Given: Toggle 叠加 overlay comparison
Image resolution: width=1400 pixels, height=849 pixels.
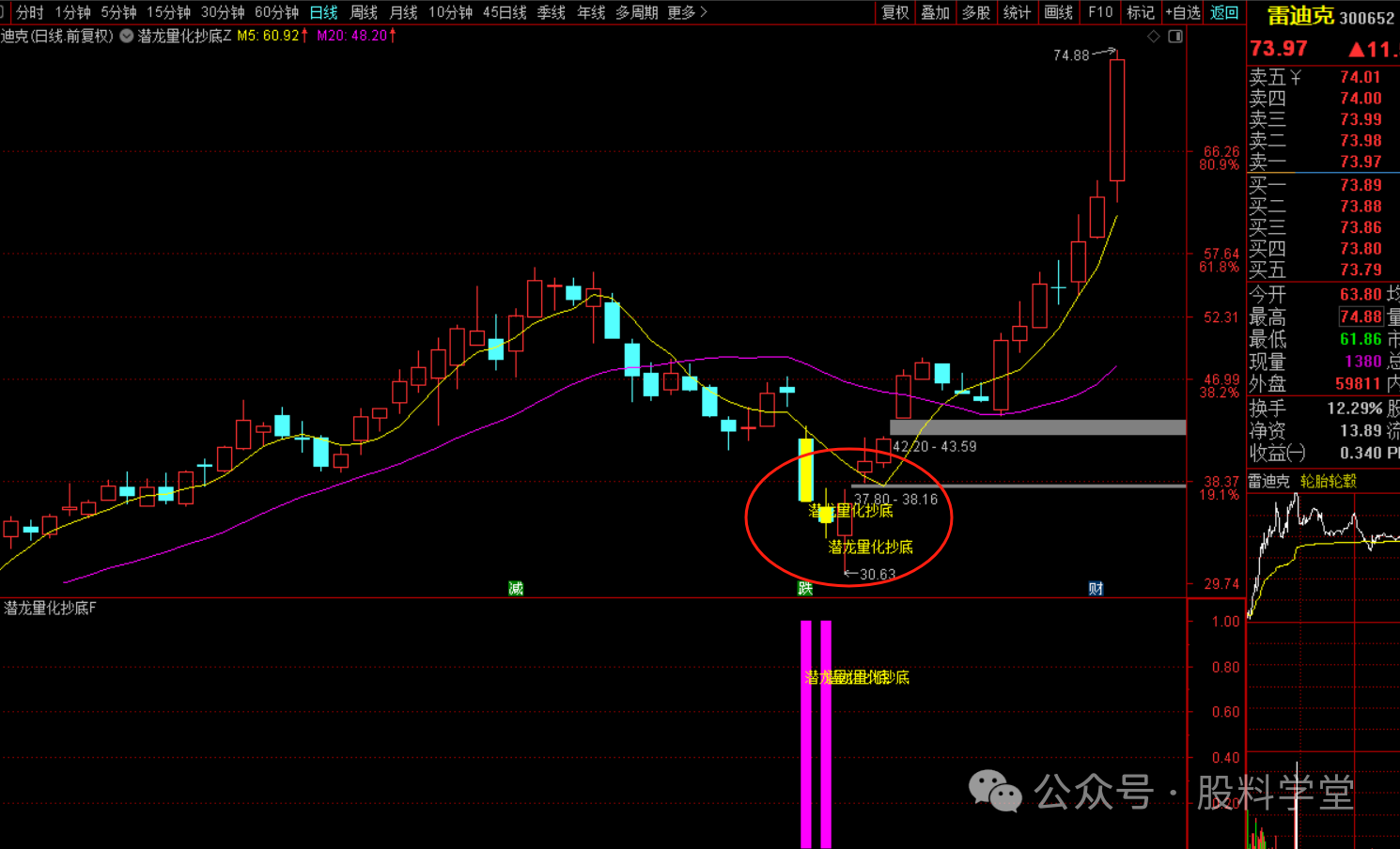Looking at the screenshot, I should point(936,12).
